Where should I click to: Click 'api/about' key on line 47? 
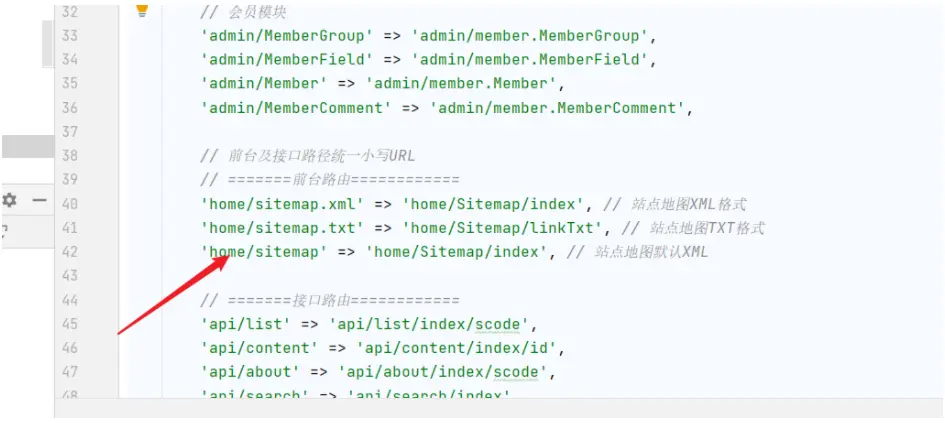click(x=251, y=372)
